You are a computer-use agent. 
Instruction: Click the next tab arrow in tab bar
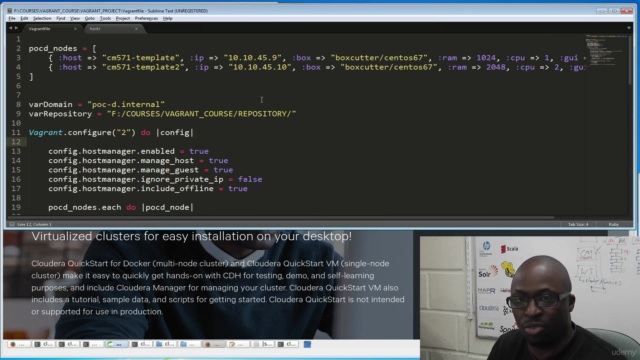coord(16,28)
